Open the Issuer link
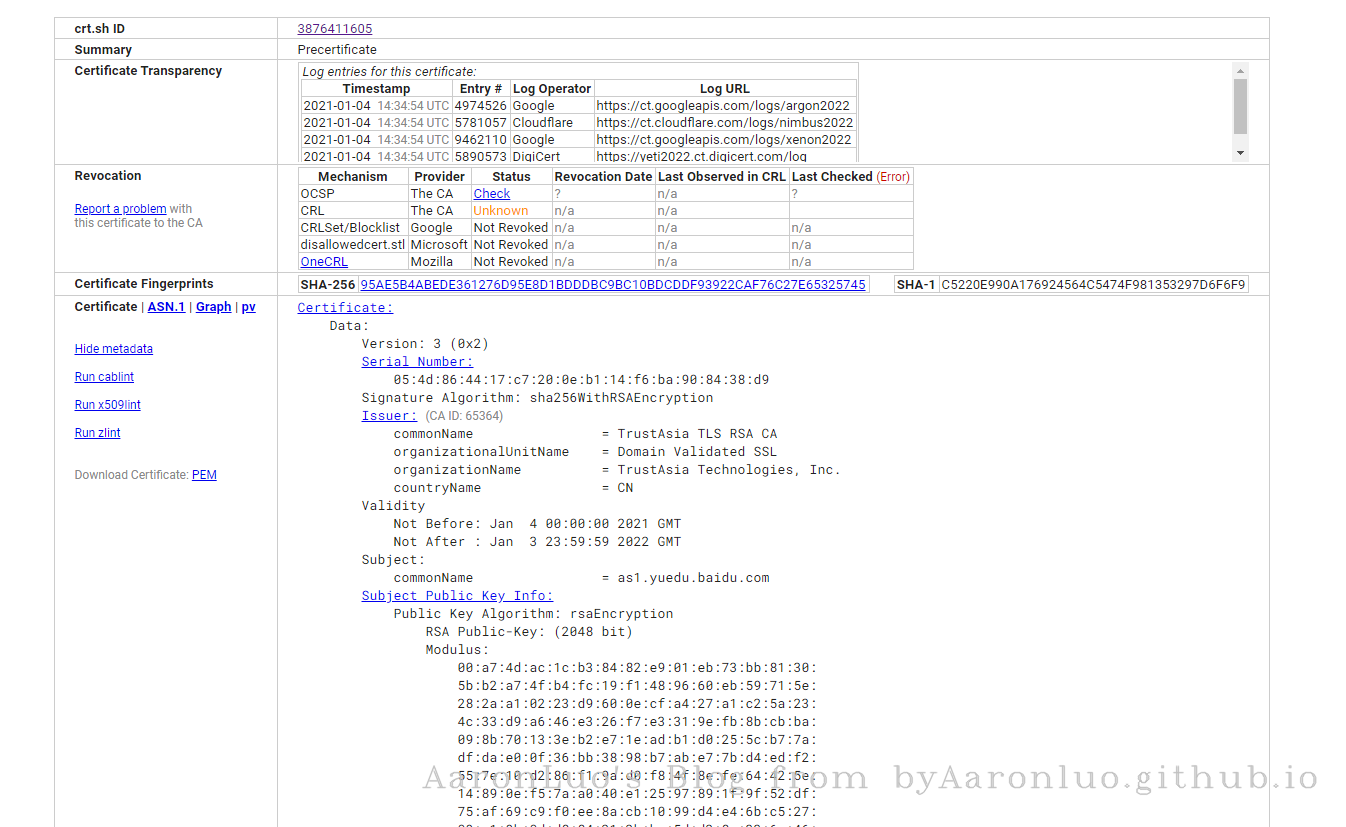This screenshot has height=827, width=1346. 389,416
